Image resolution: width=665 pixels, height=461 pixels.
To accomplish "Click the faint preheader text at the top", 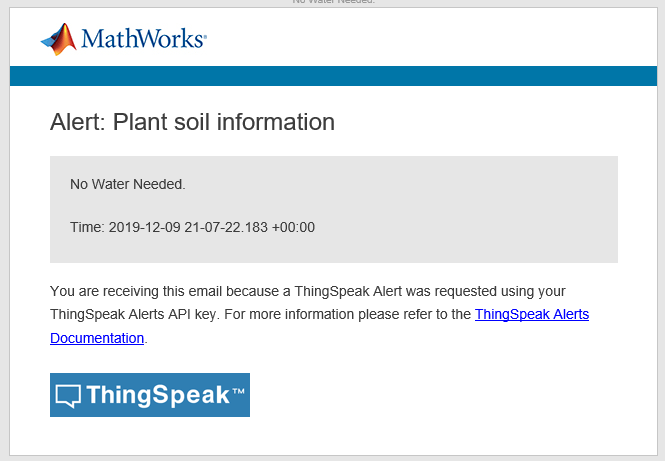I will (x=333, y=2).
